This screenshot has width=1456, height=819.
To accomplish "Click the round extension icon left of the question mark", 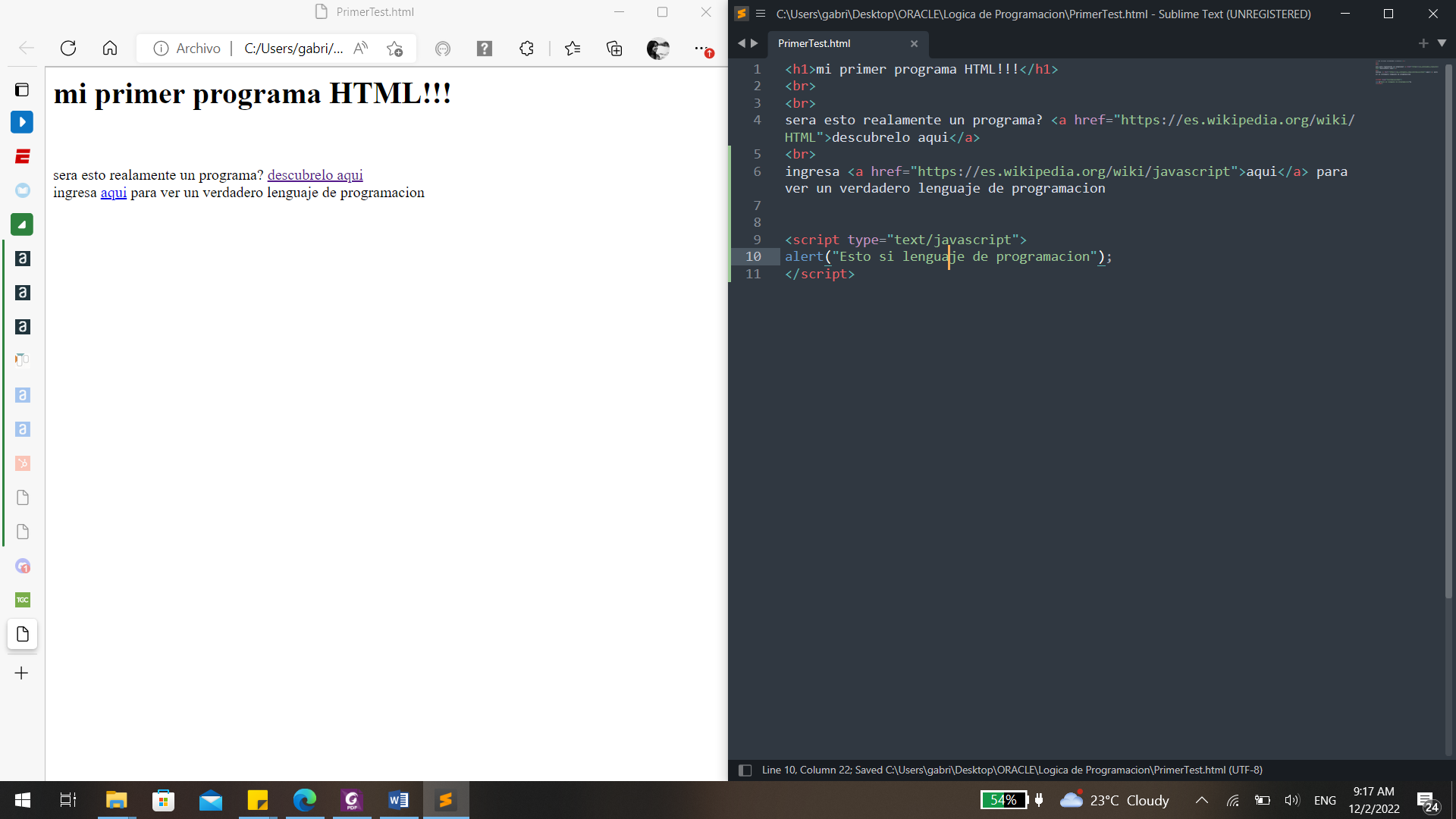I will pyautogui.click(x=443, y=49).
